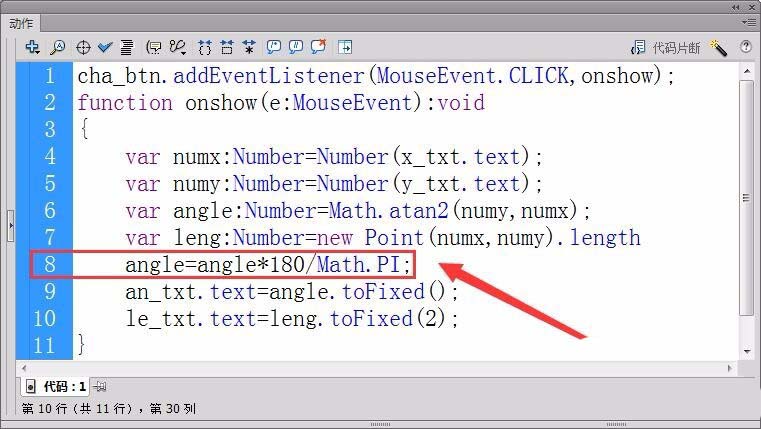Click line number 8 in the gutter
The height and width of the screenshot is (429, 761).
(50, 264)
